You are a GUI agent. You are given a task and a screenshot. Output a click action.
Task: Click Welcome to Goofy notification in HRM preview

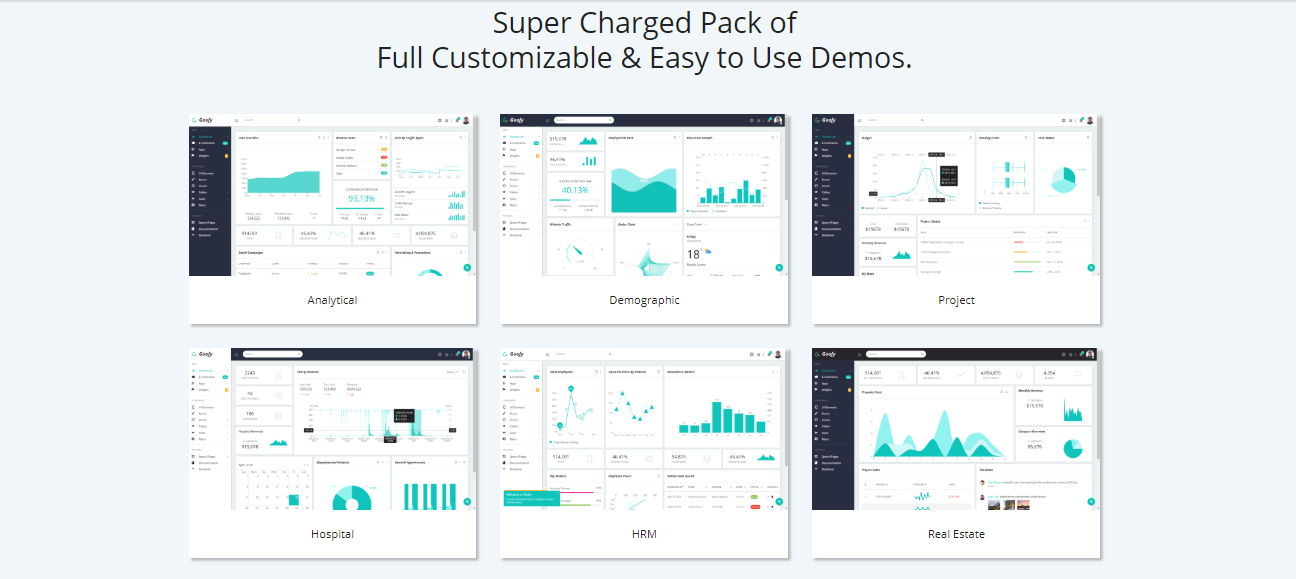531,499
